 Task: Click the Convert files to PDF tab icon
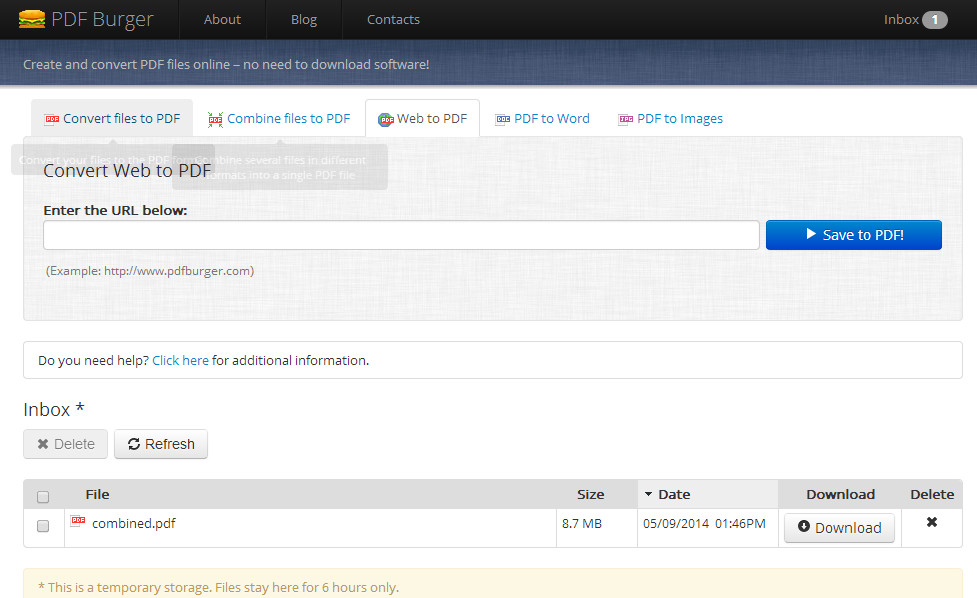[x=52, y=119]
